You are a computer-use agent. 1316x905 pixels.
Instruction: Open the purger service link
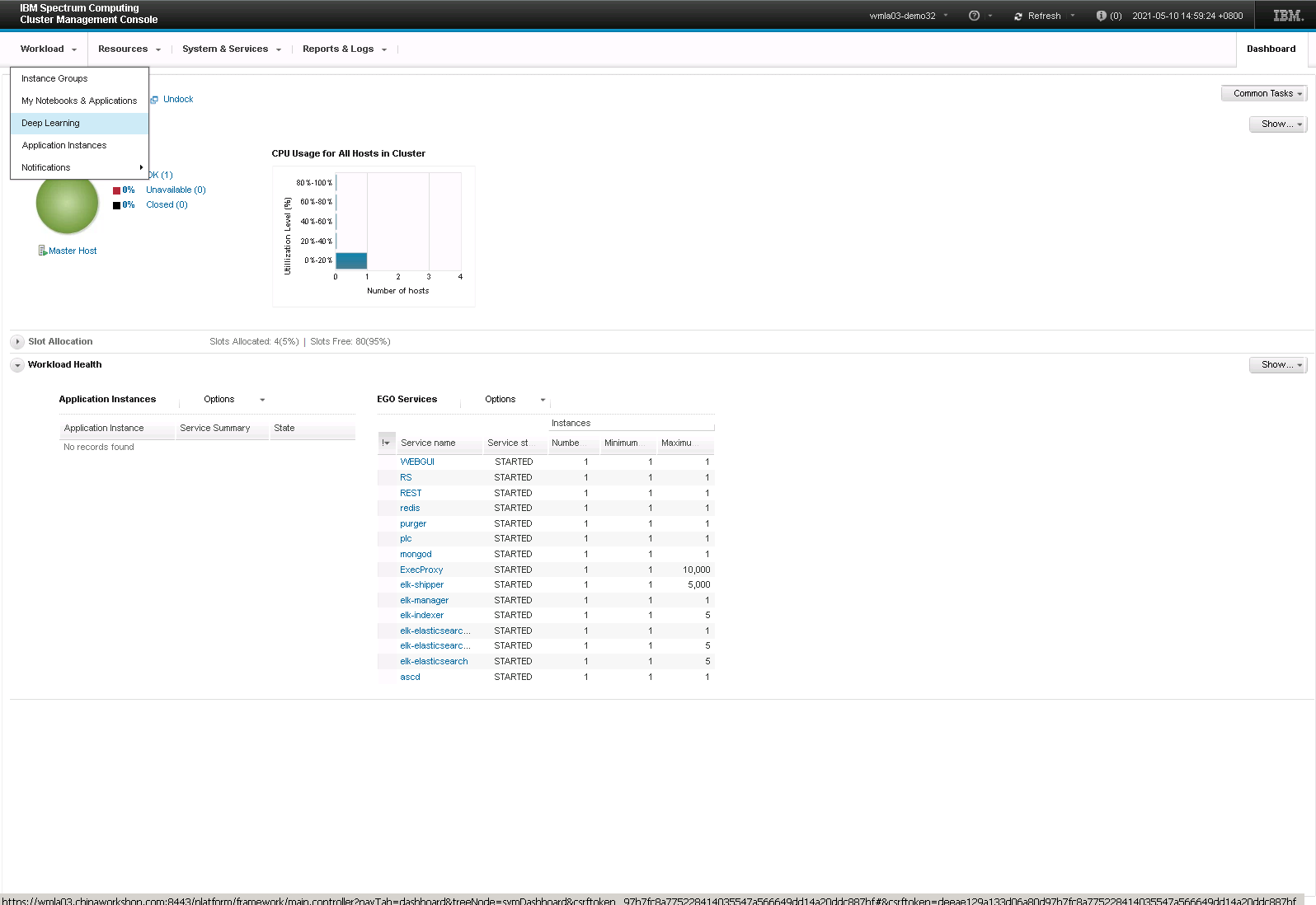point(413,523)
